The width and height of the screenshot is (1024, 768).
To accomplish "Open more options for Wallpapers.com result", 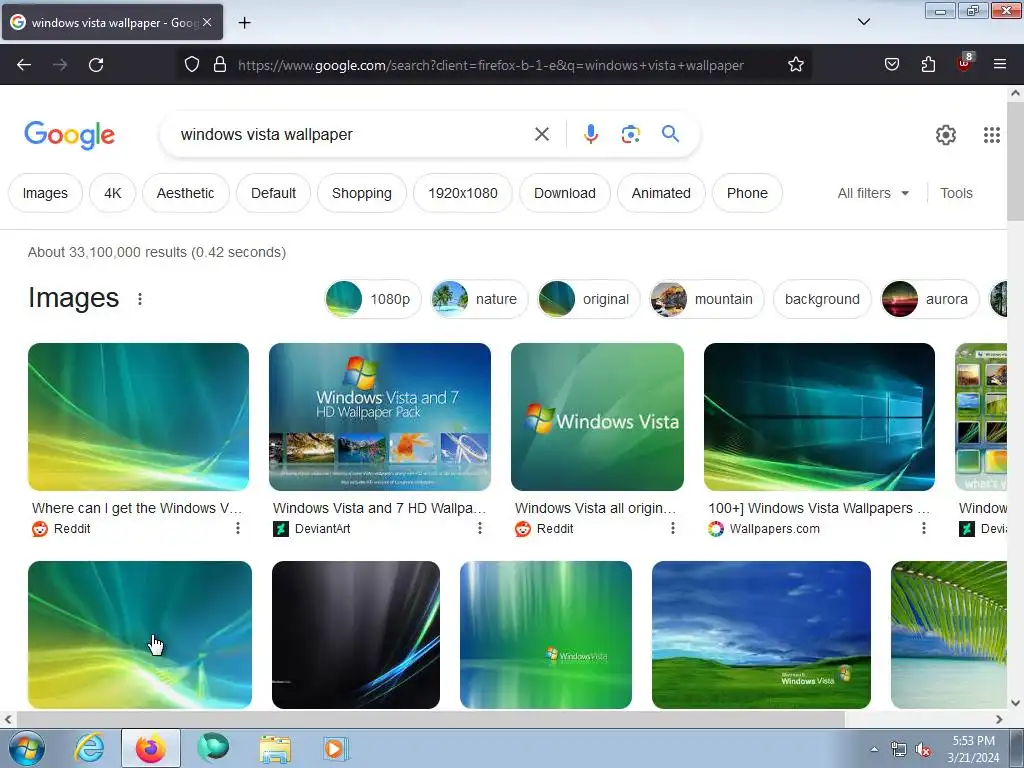I will click(923, 528).
